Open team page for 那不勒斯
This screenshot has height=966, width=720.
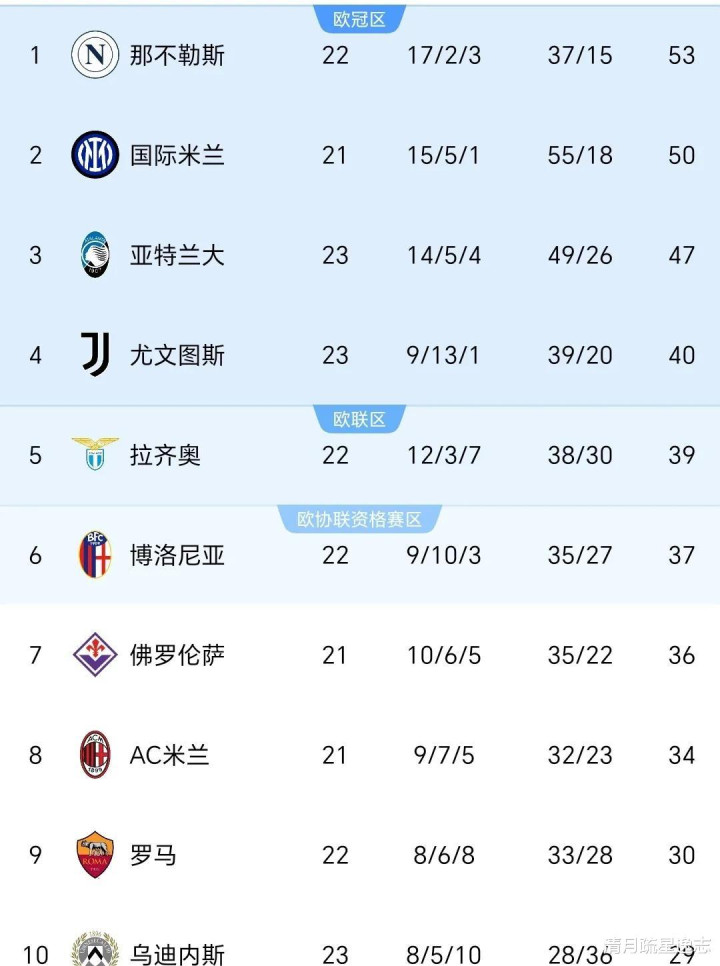(x=177, y=55)
